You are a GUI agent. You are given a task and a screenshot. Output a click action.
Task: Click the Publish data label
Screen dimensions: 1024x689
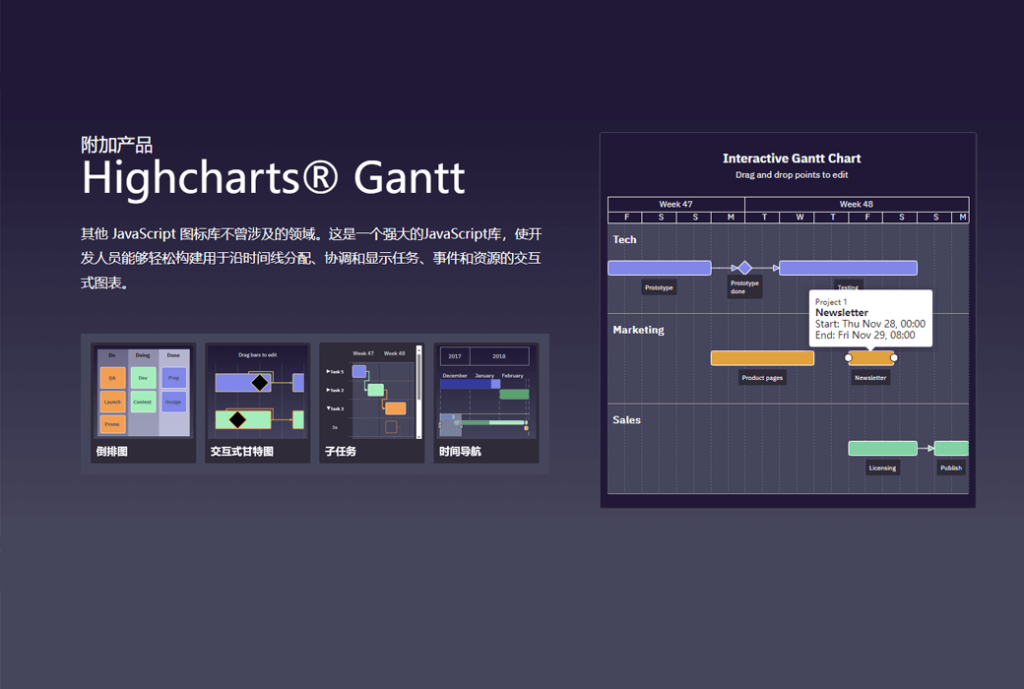coord(951,468)
